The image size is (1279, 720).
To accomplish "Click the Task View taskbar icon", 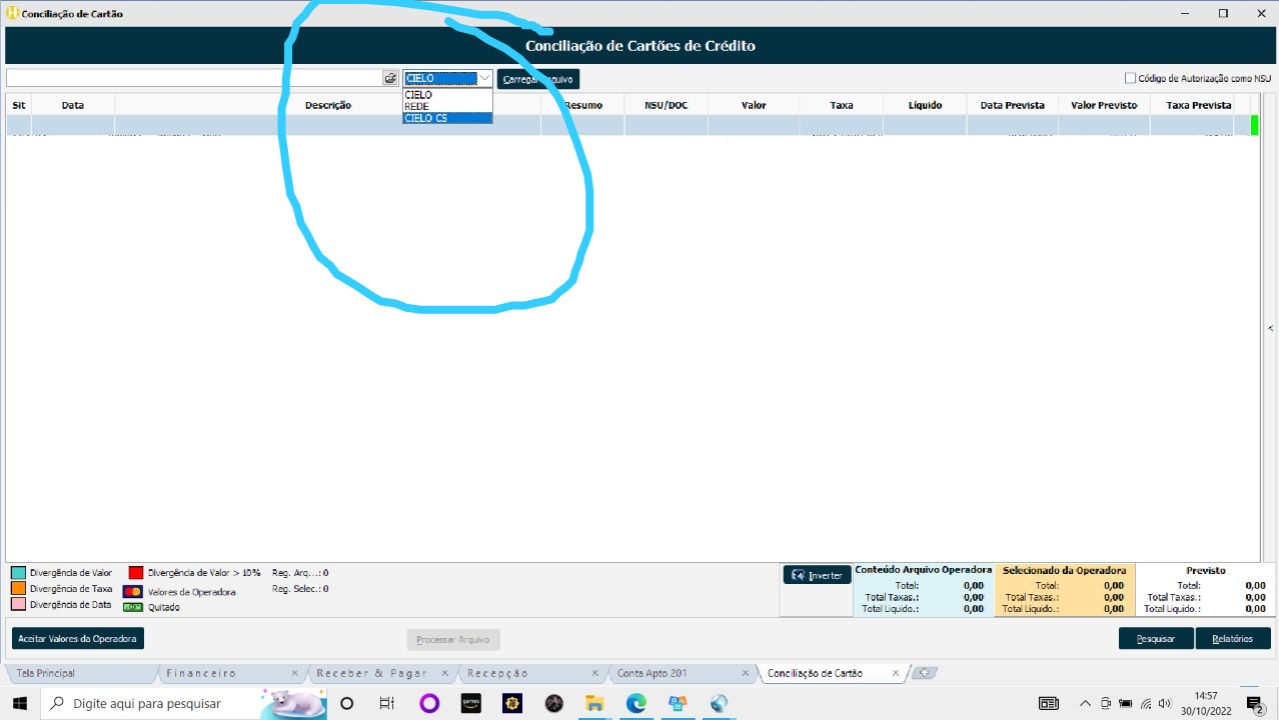I will pyautogui.click(x=387, y=703).
